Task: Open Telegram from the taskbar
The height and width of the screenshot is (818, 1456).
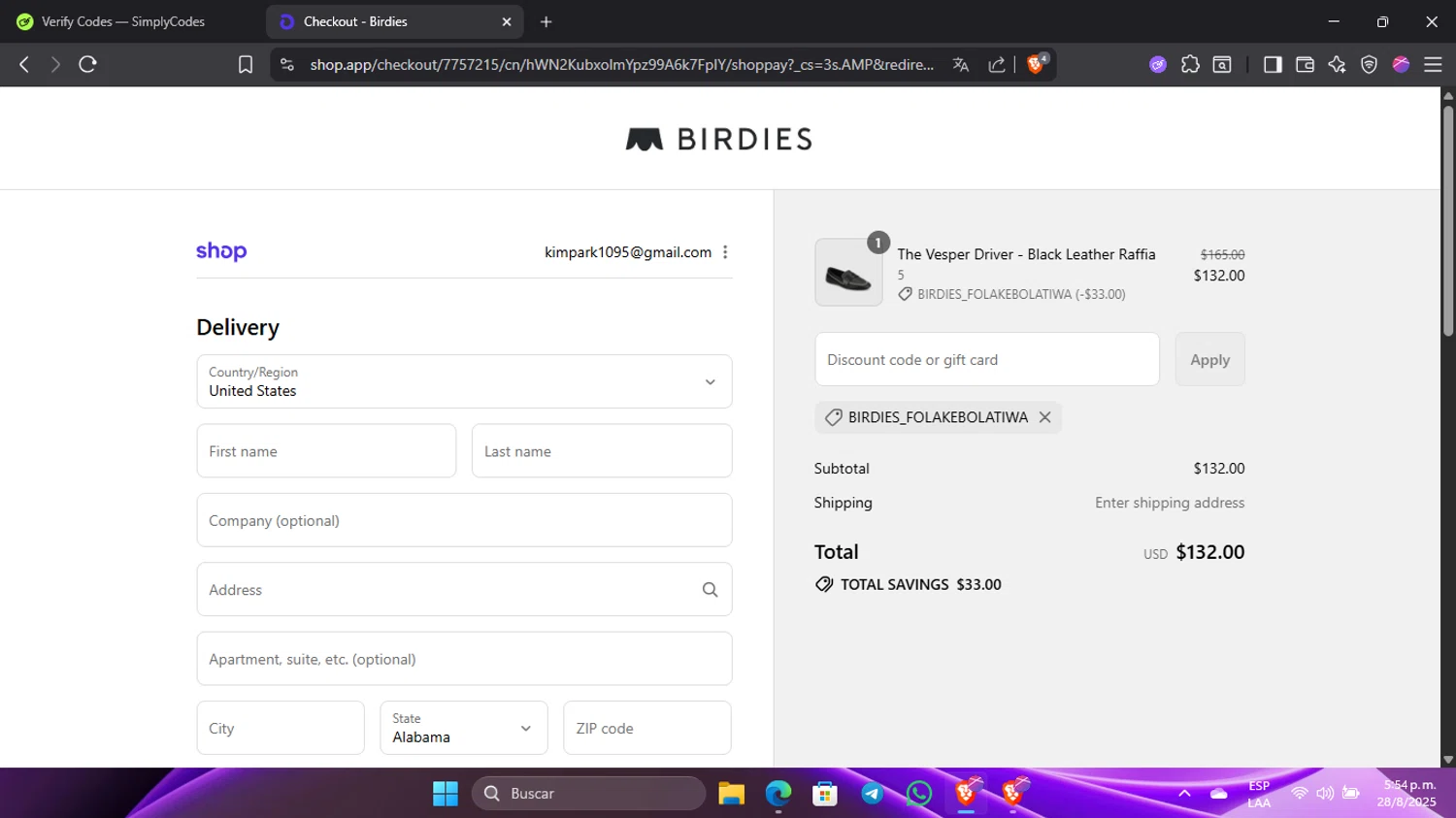Action: [872, 794]
